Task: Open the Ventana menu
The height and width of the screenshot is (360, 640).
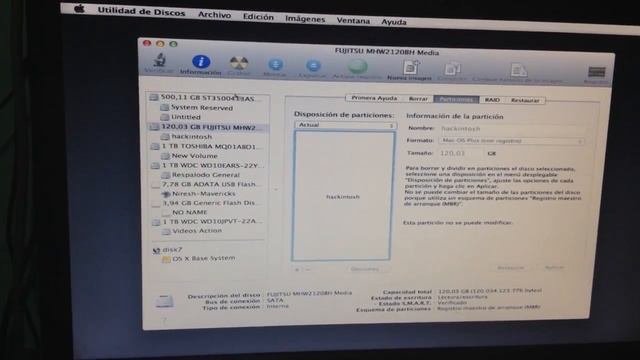Action: 353,21
